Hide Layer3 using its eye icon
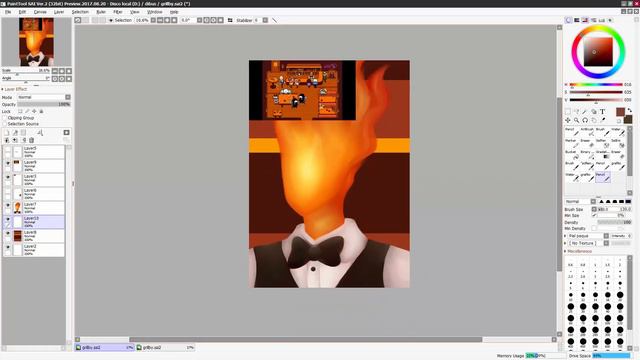The height and width of the screenshot is (360, 640). click(8, 177)
